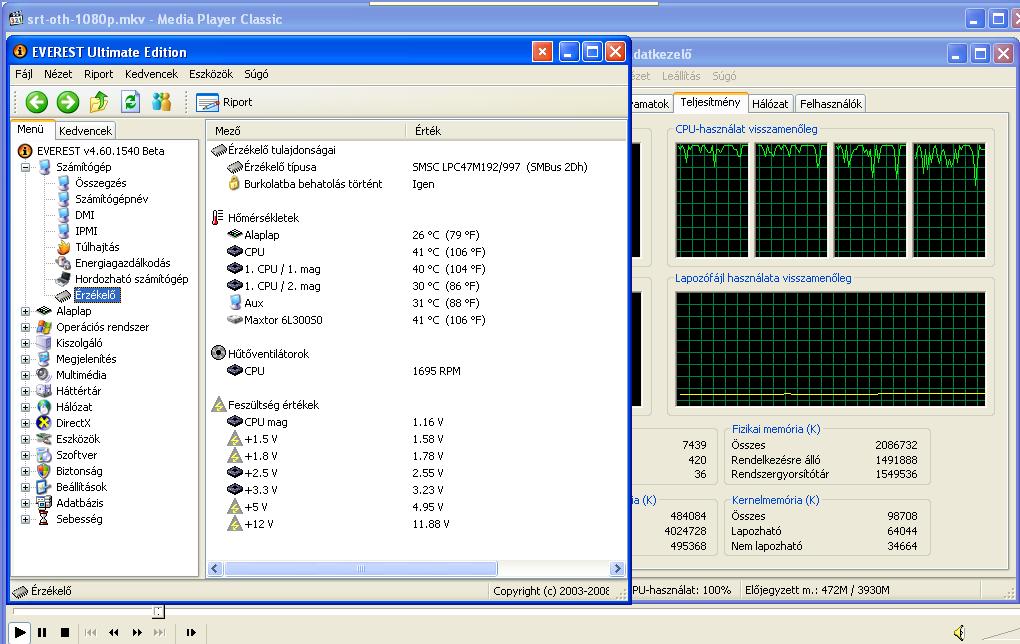Expand the Multimédia node

(x=25, y=375)
